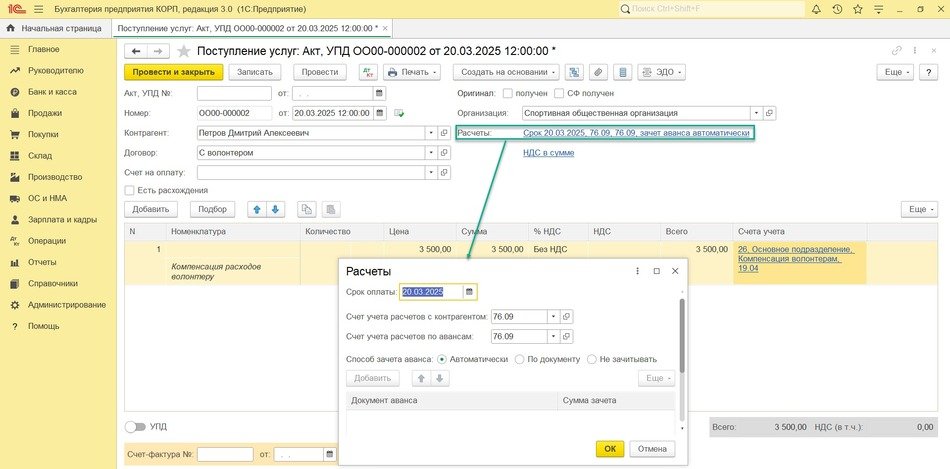
Task: Toggle the УПД switch
Action: (x=134, y=426)
